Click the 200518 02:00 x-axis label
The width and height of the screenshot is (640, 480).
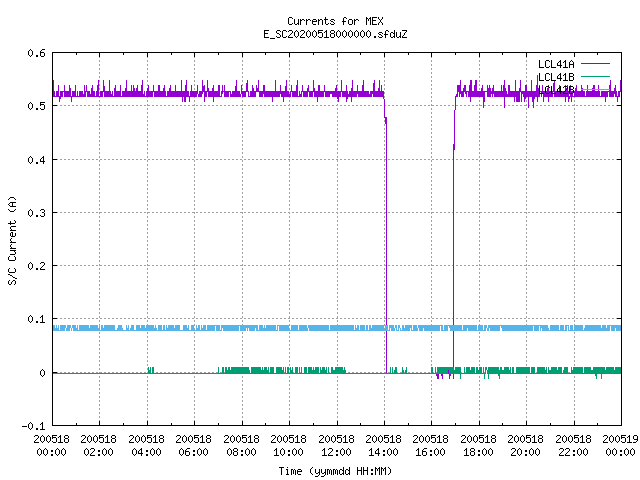98,446
